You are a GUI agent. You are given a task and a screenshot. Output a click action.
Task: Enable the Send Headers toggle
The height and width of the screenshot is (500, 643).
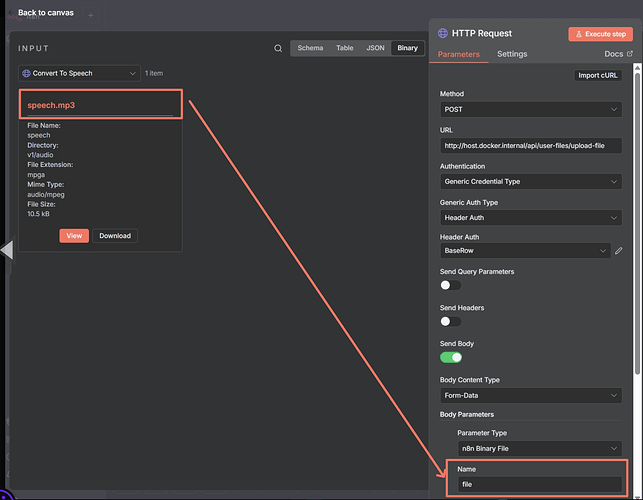451,321
